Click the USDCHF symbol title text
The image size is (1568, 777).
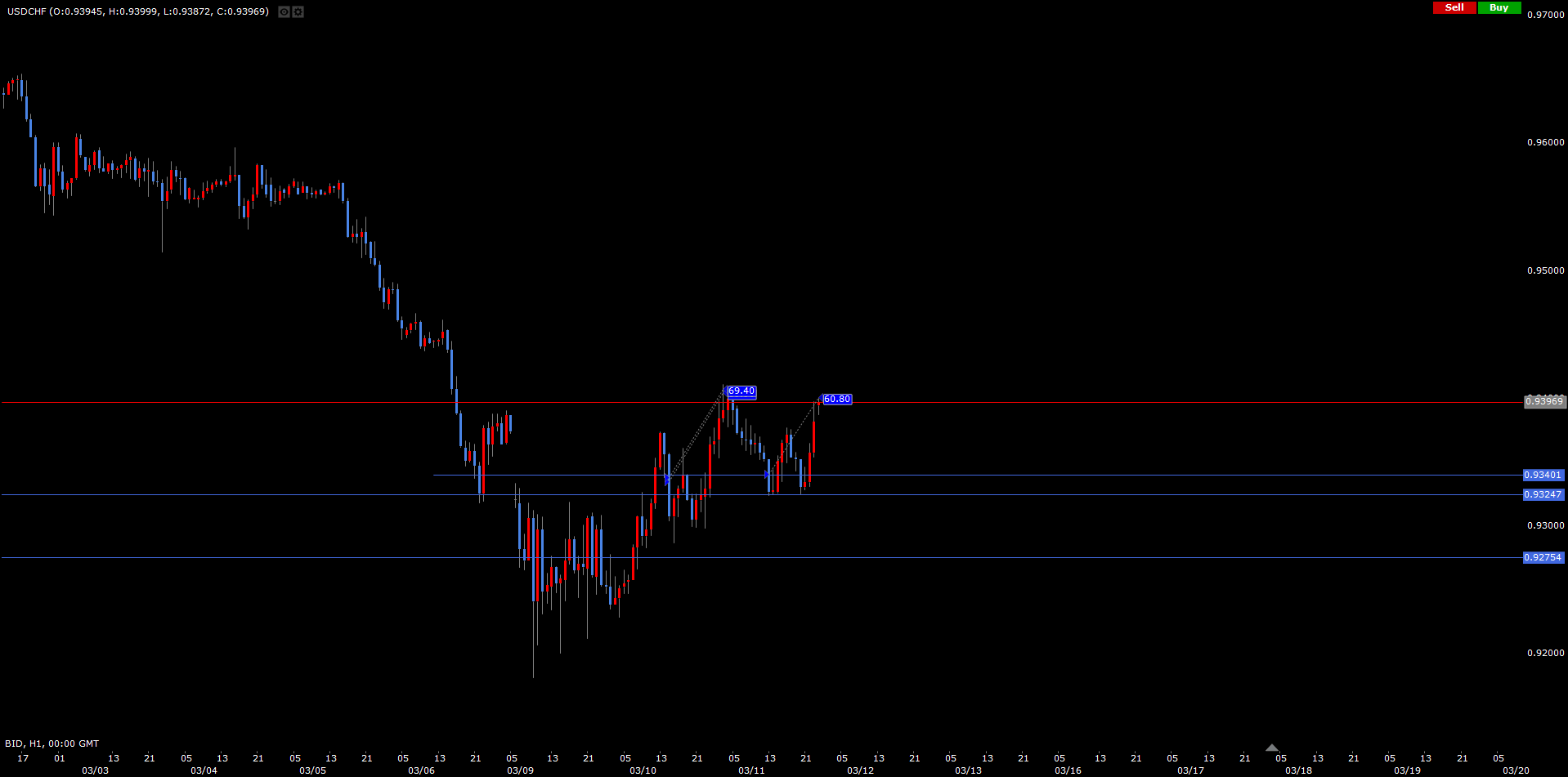137,11
